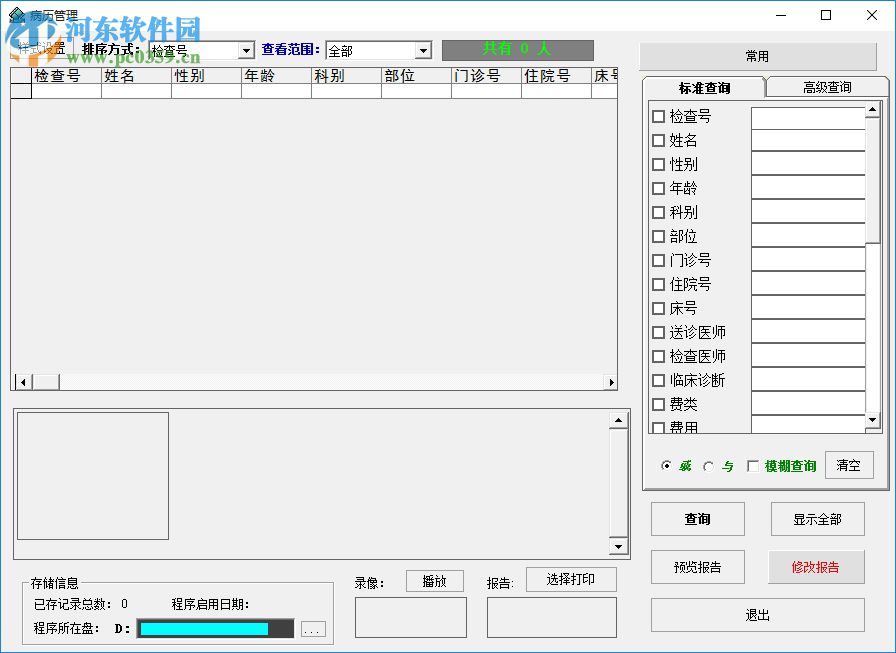Tick the 检查医师 checkbox
896x653 pixels.
tap(658, 356)
